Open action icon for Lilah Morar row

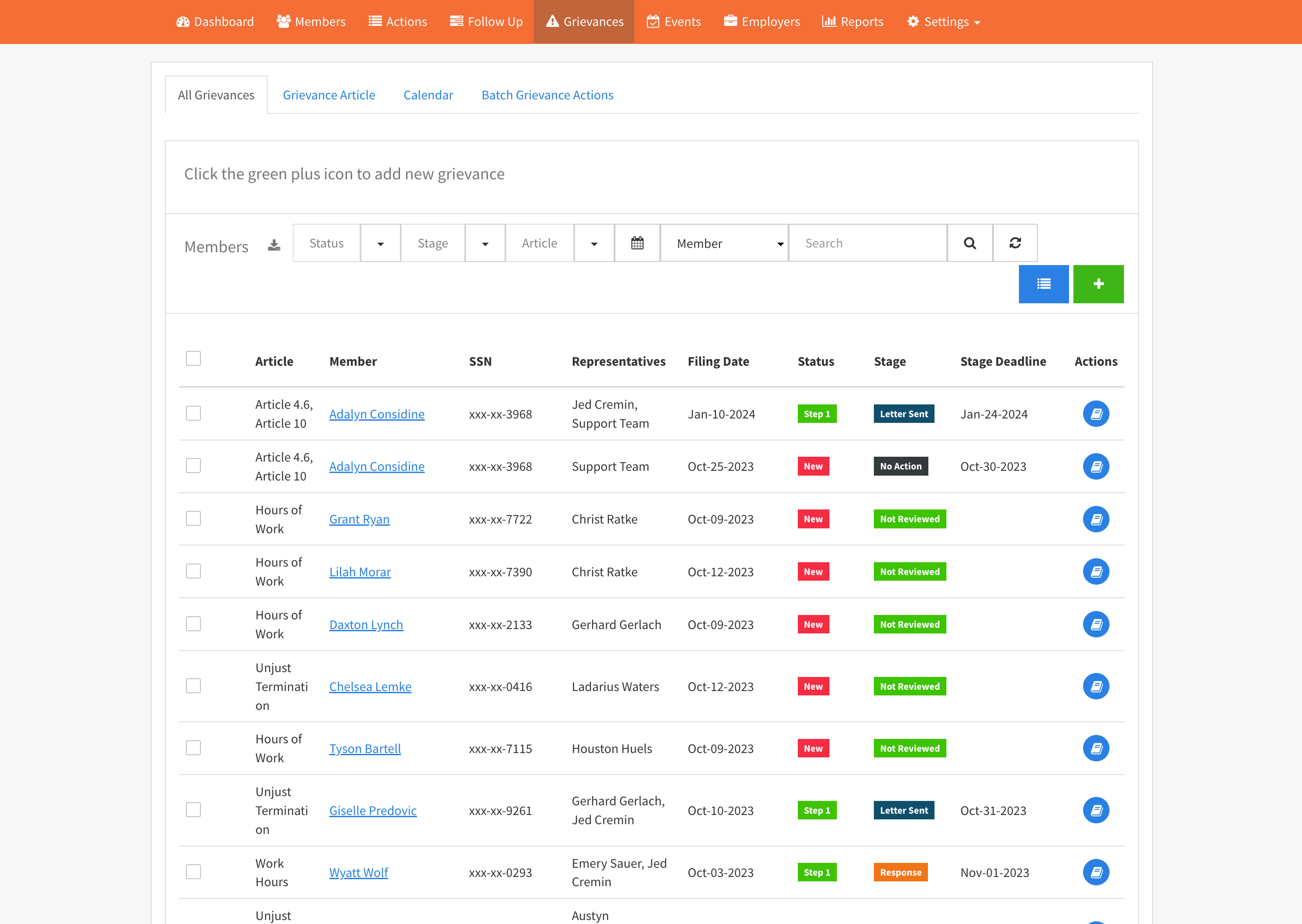click(x=1096, y=571)
